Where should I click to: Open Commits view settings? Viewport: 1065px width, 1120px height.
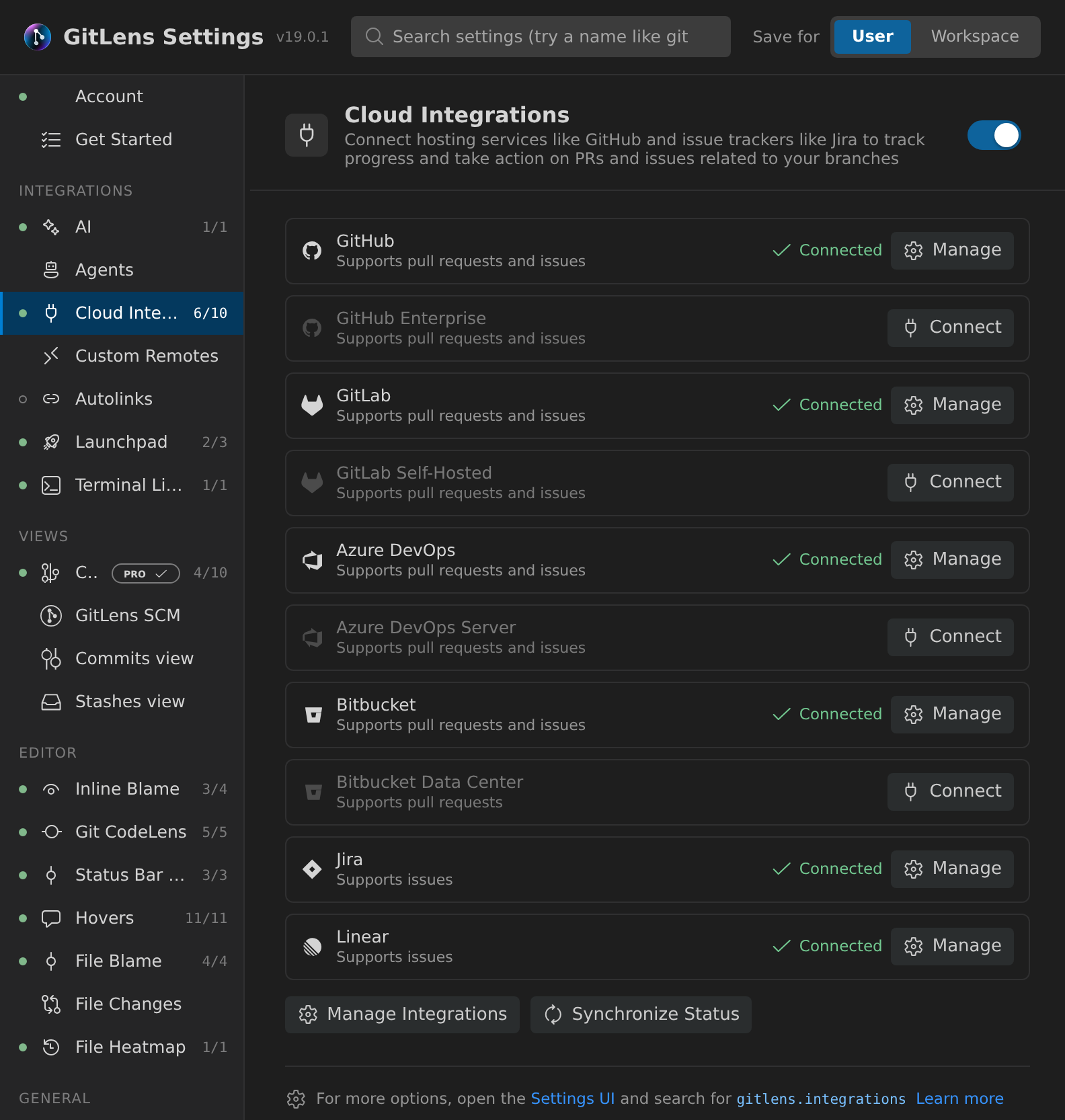pyautogui.click(x=122, y=659)
